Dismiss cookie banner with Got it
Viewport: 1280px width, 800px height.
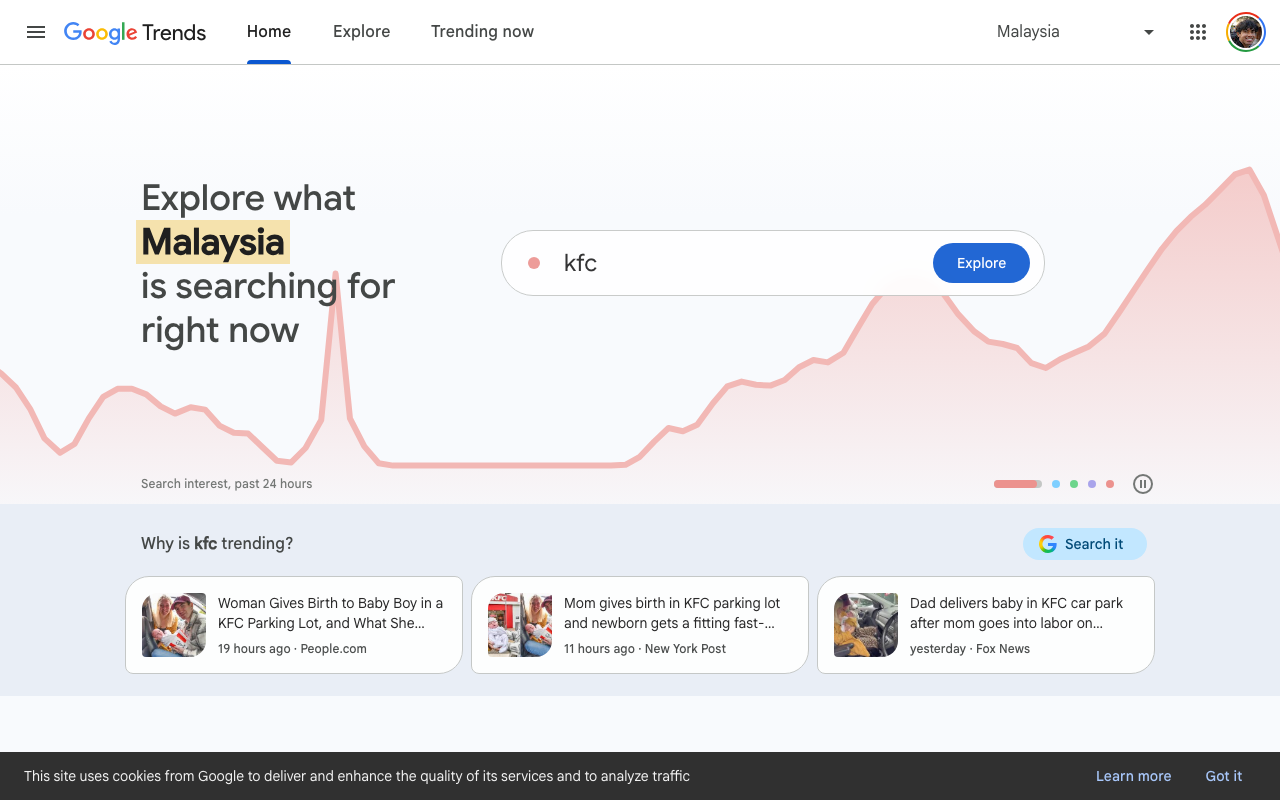1224,776
